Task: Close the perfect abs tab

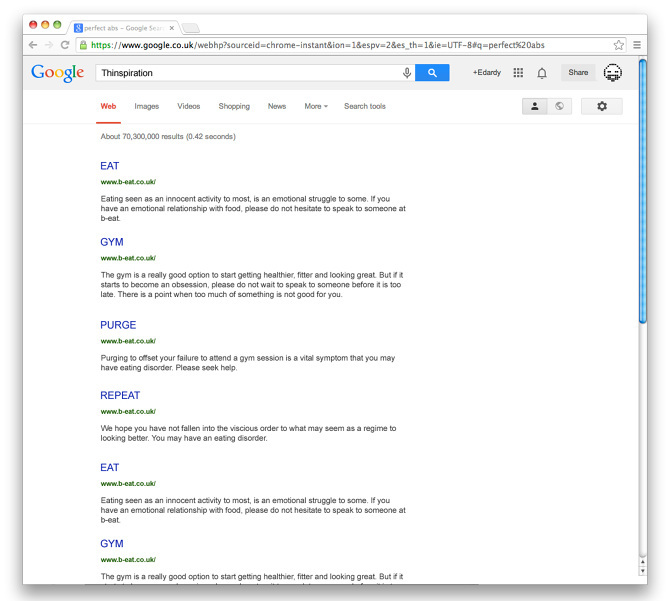Action: tap(172, 28)
